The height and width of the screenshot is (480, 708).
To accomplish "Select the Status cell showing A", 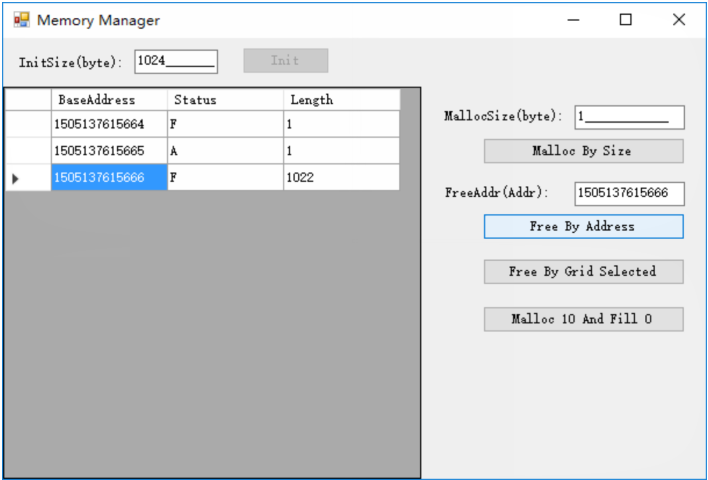I will 225,151.
